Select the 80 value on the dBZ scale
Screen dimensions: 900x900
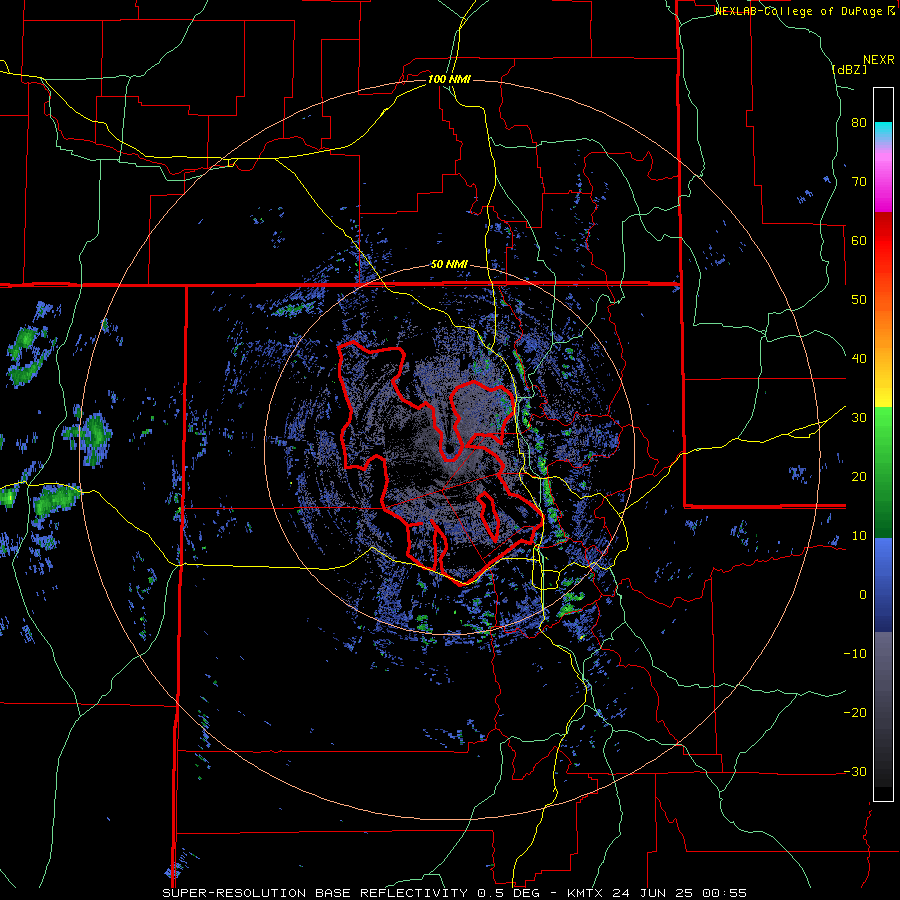pyautogui.click(x=859, y=122)
